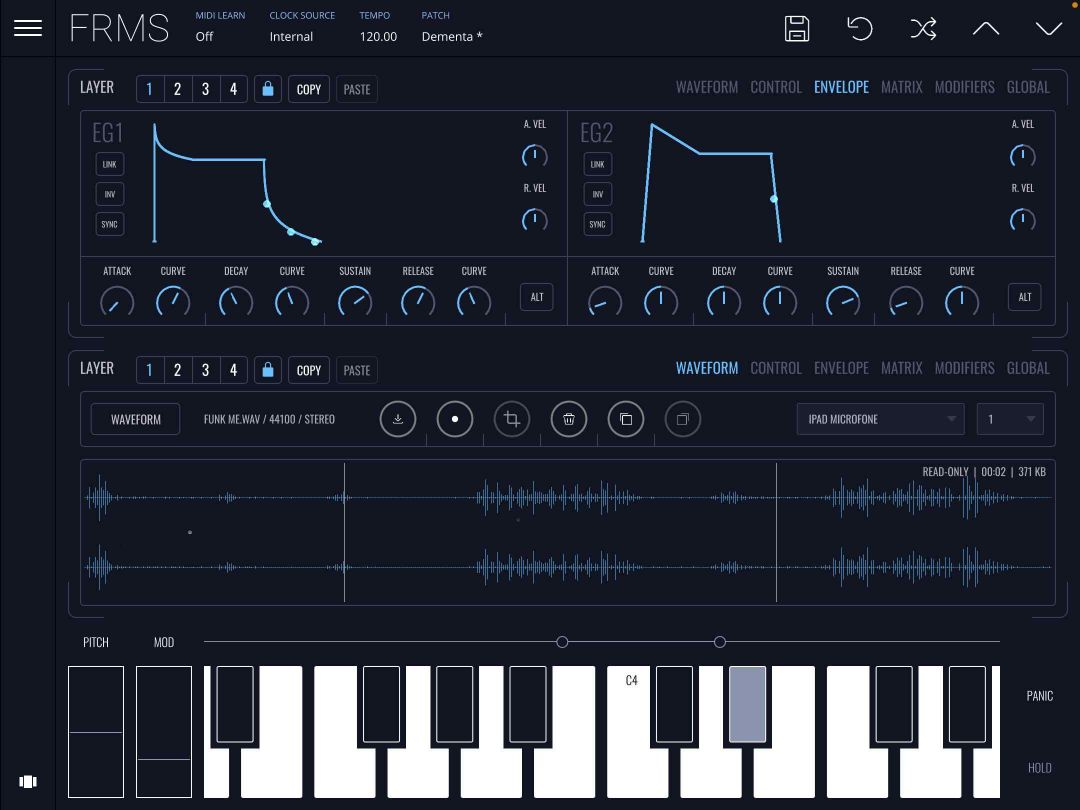Image resolution: width=1080 pixels, height=810 pixels.
Task: Delete the sample using the trash icon
Action: pos(569,418)
